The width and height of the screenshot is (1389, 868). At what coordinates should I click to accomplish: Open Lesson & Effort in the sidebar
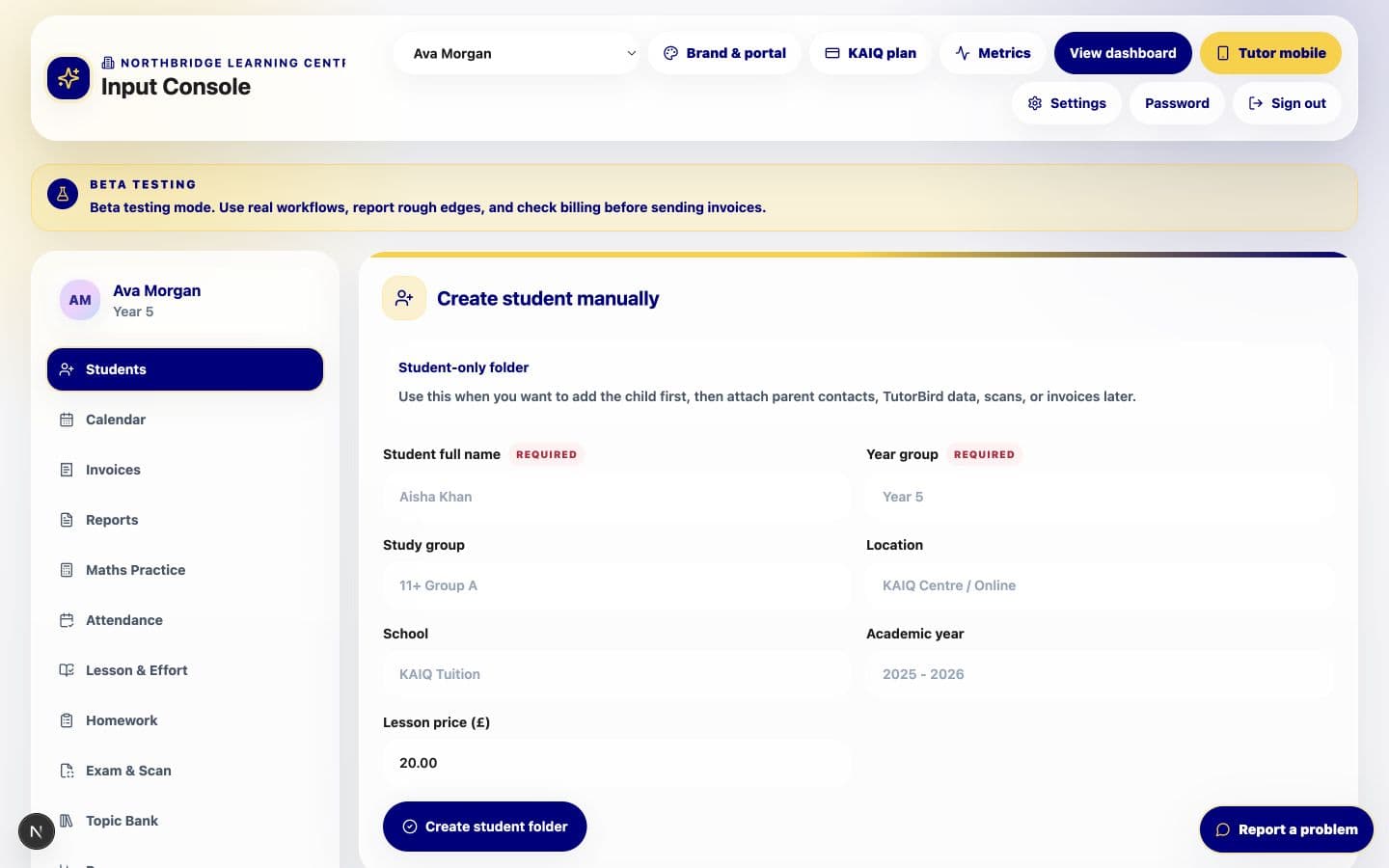pyautogui.click(x=185, y=670)
